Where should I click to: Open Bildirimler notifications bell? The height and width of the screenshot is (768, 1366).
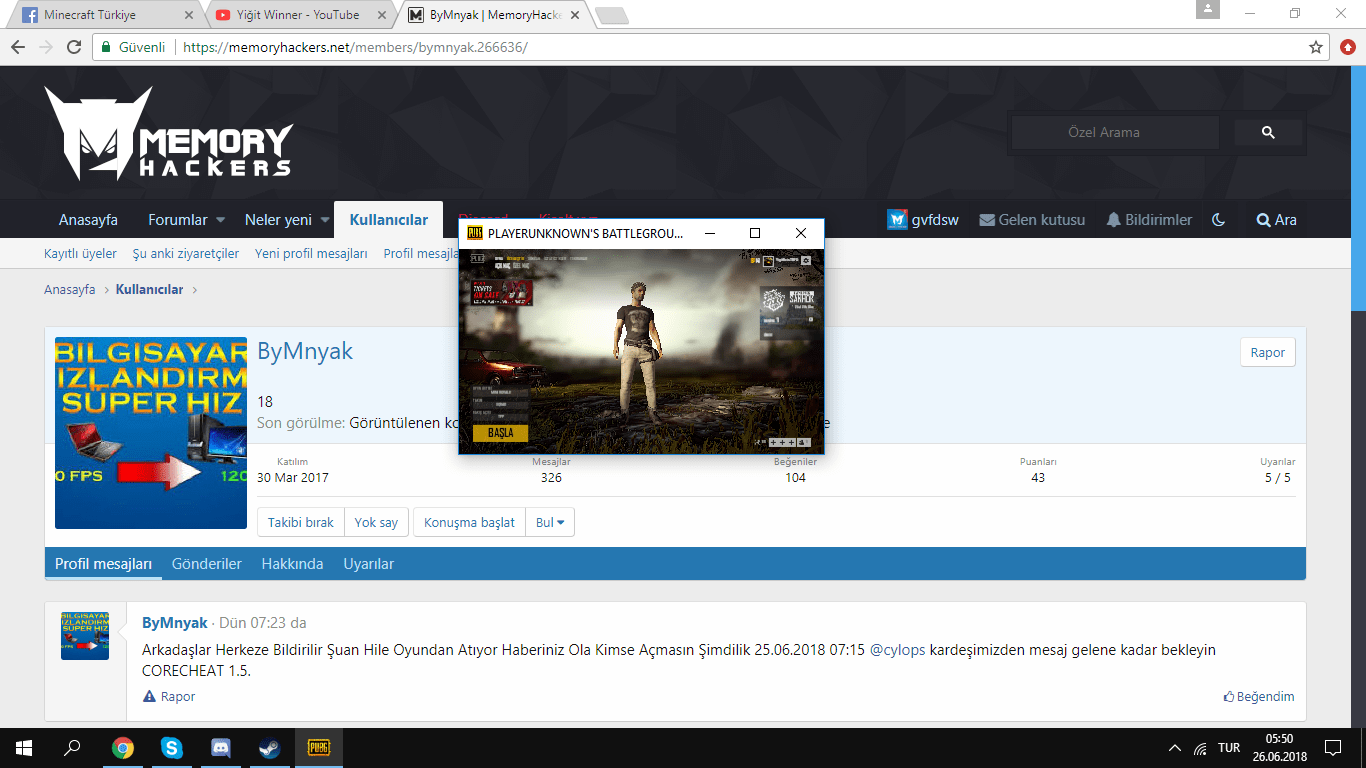[x=1149, y=220]
